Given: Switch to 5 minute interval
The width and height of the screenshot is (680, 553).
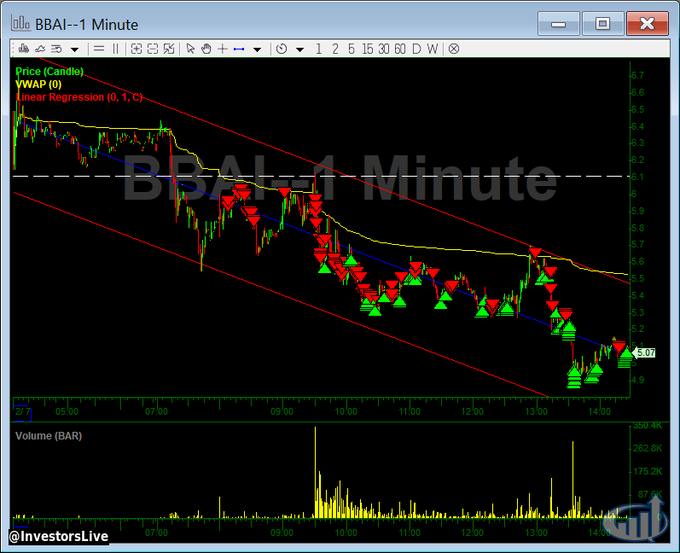Looking at the screenshot, I should point(351,49).
